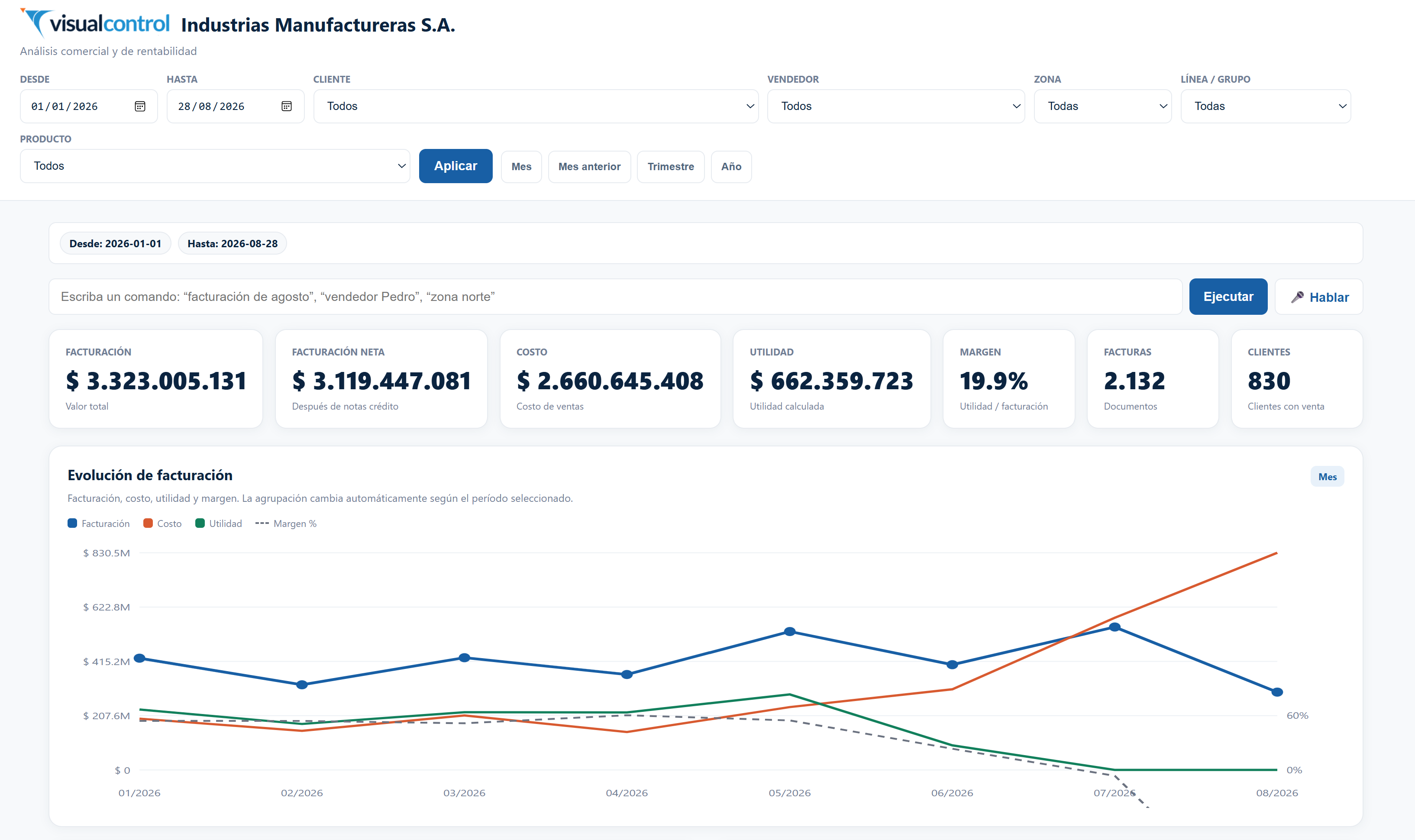The image size is (1415, 840).
Task: Expand the Zona dropdown
Action: tap(1102, 107)
